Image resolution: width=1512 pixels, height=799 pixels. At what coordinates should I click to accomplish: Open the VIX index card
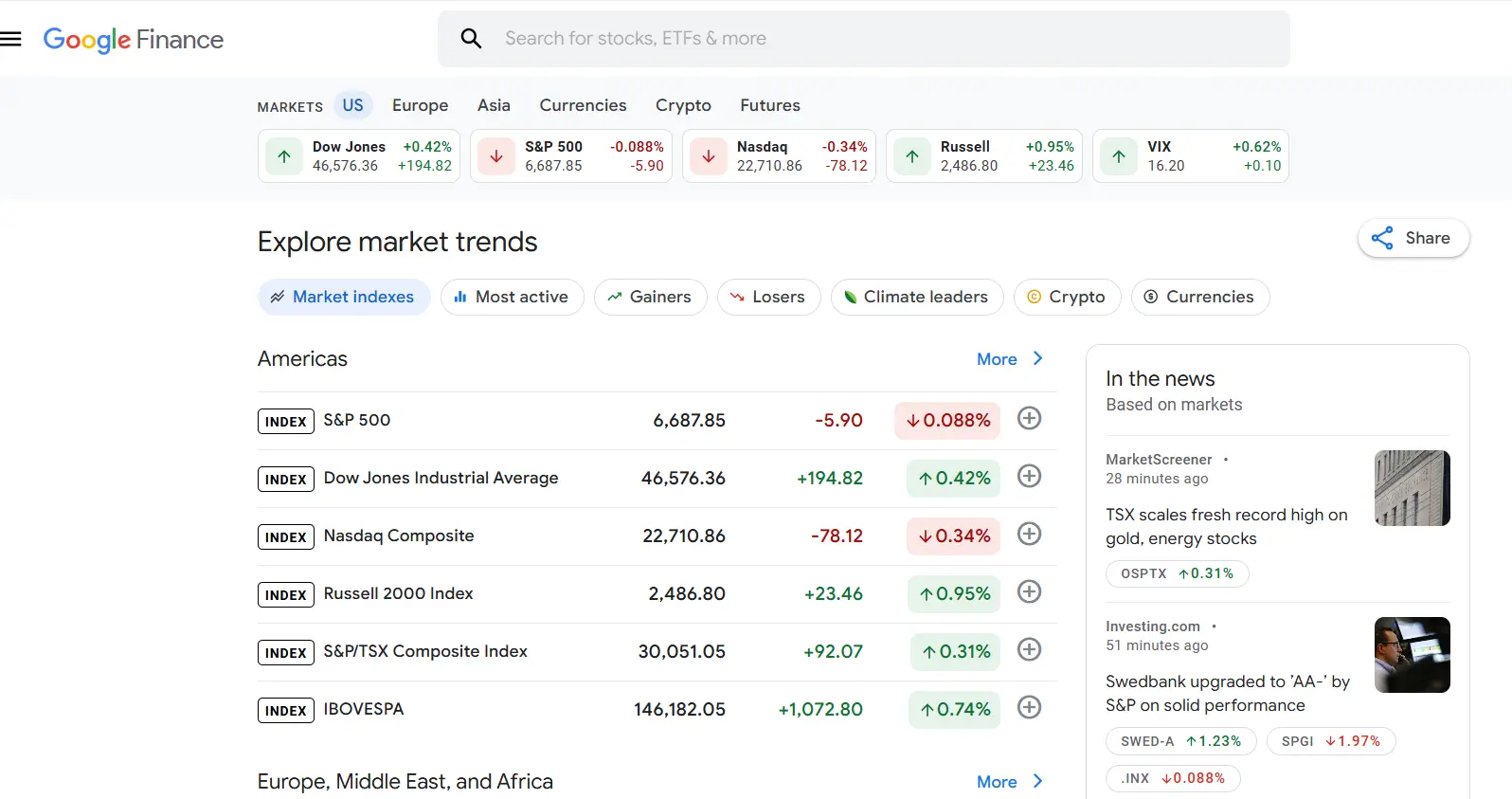pos(1190,156)
